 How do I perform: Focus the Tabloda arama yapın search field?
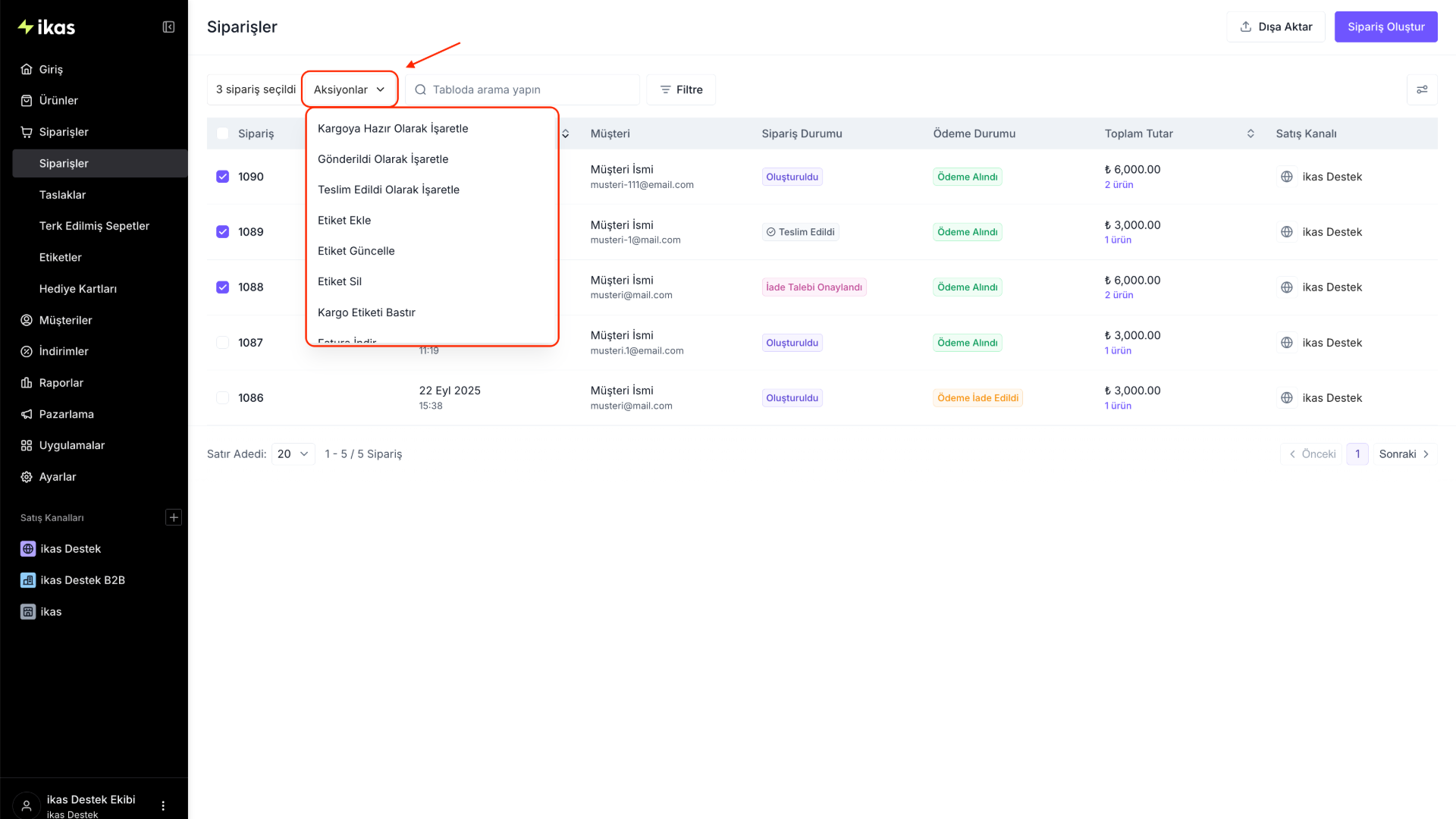522,89
